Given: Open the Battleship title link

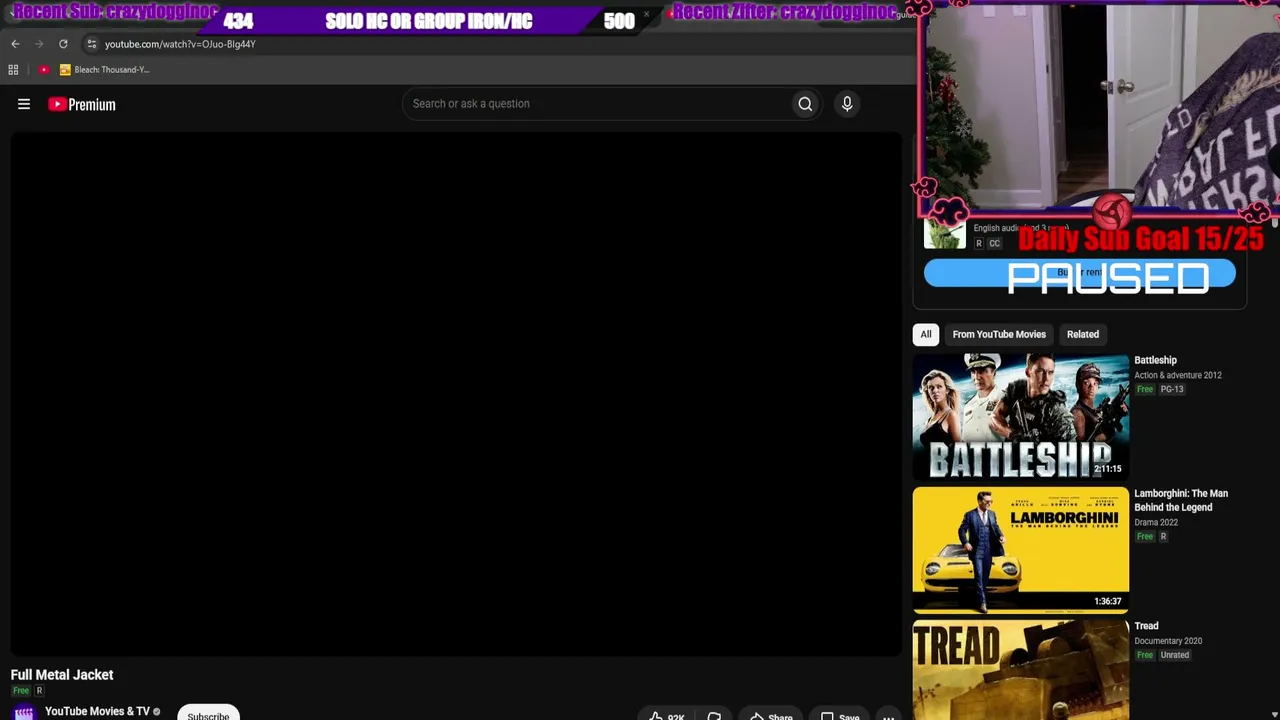Looking at the screenshot, I should click(1155, 360).
